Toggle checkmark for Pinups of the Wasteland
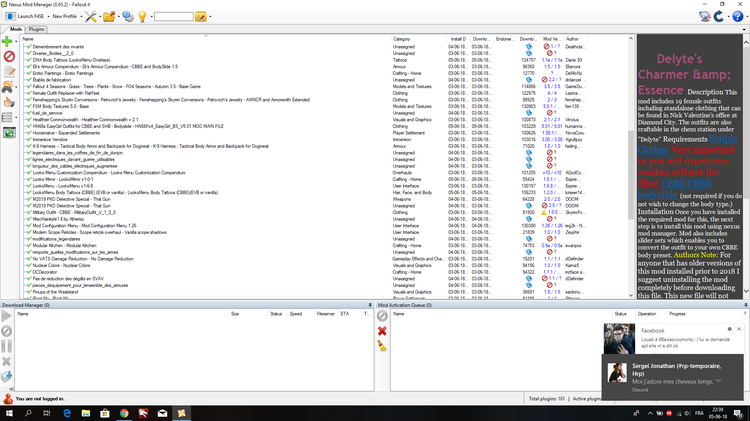Image resolution: width=750 pixels, height=421 pixels. [x=29, y=291]
